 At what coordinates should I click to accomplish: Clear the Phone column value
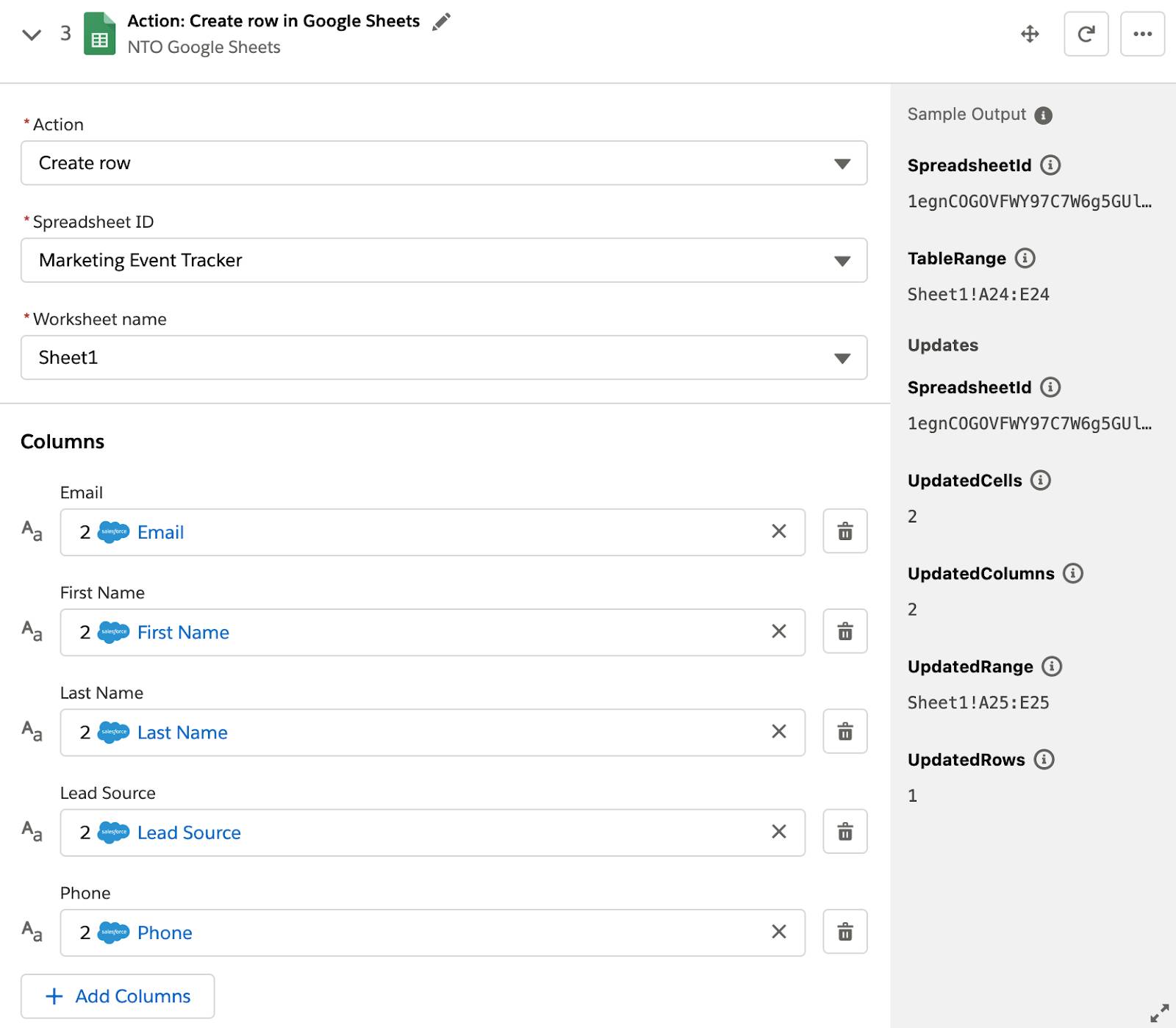click(779, 932)
